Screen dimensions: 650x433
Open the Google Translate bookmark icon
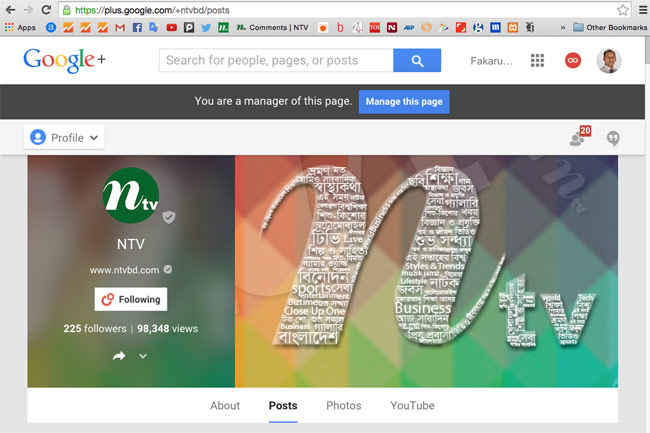pyautogui.click(x=154, y=27)
